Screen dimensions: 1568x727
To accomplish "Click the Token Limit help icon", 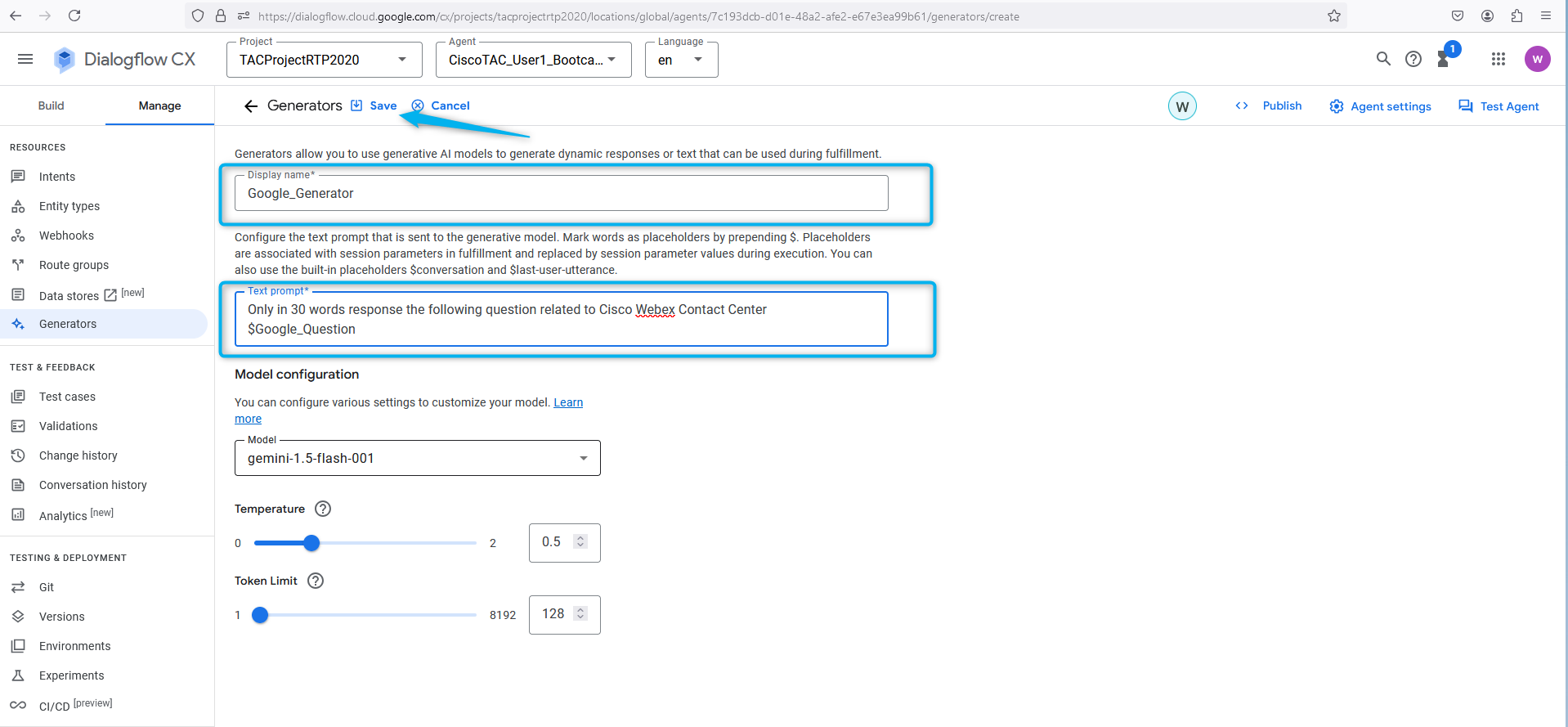I will coord(316,581).
